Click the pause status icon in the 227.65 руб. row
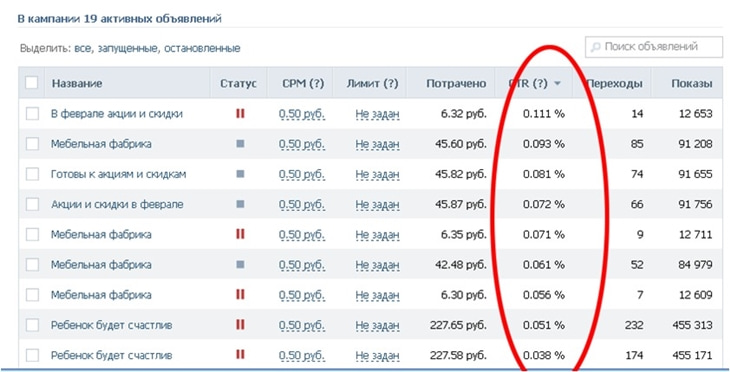Screen dimensions: 730x372 [x=240, y=325]
